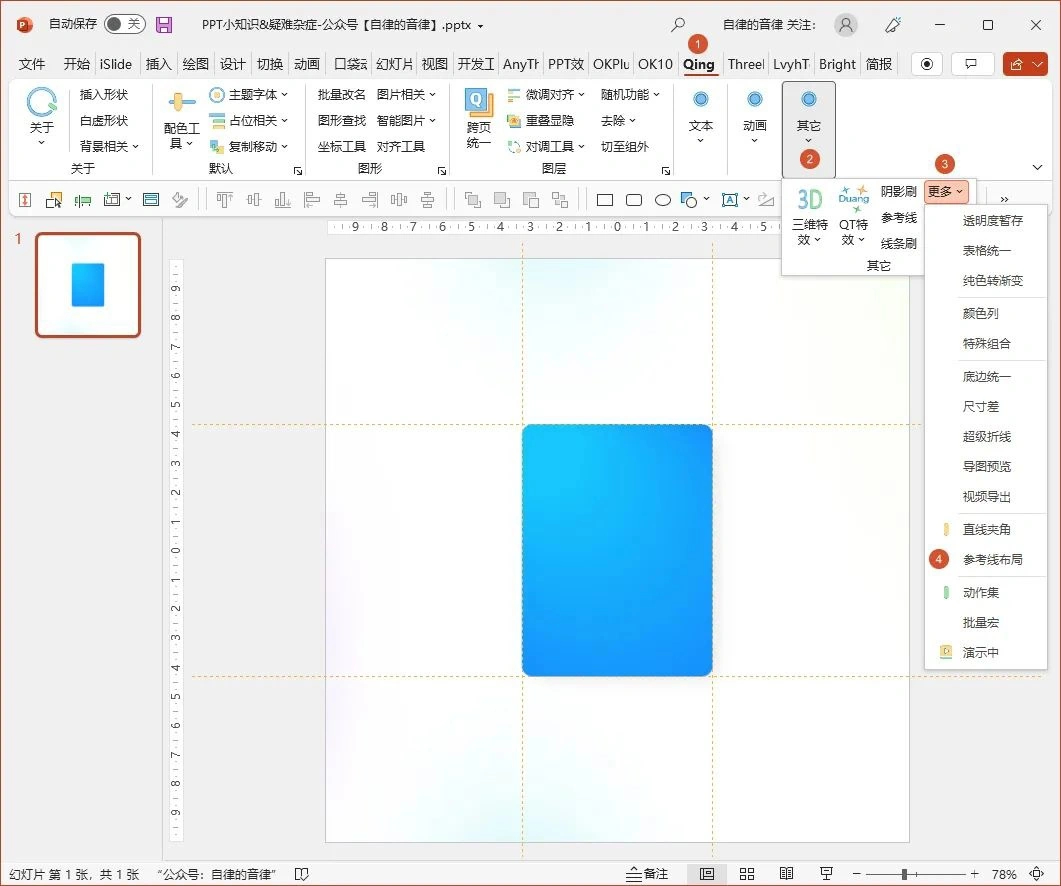The height and width of the screenshot is (886, 1061).
Task: Click the 阴影刷 shadow brush button
Action: coord(898,191)
